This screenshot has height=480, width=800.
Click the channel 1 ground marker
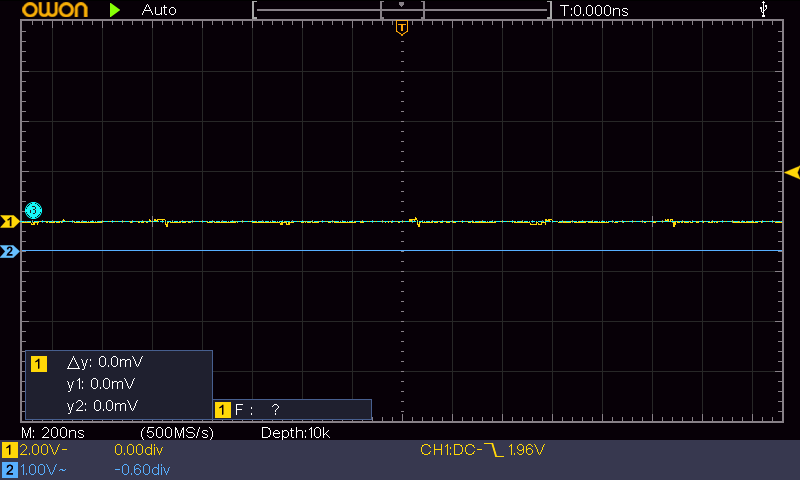pos(9,221)
